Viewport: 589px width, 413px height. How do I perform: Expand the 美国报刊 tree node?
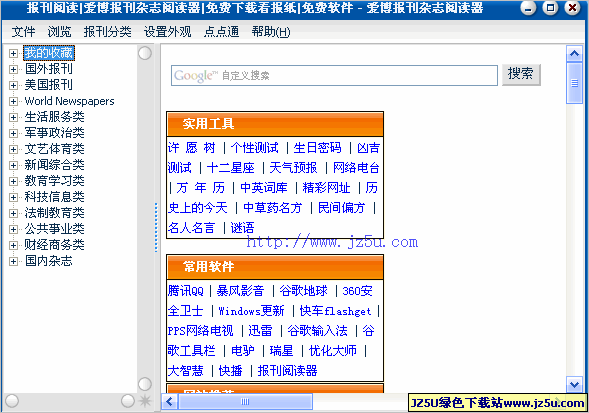coord(13,85)
